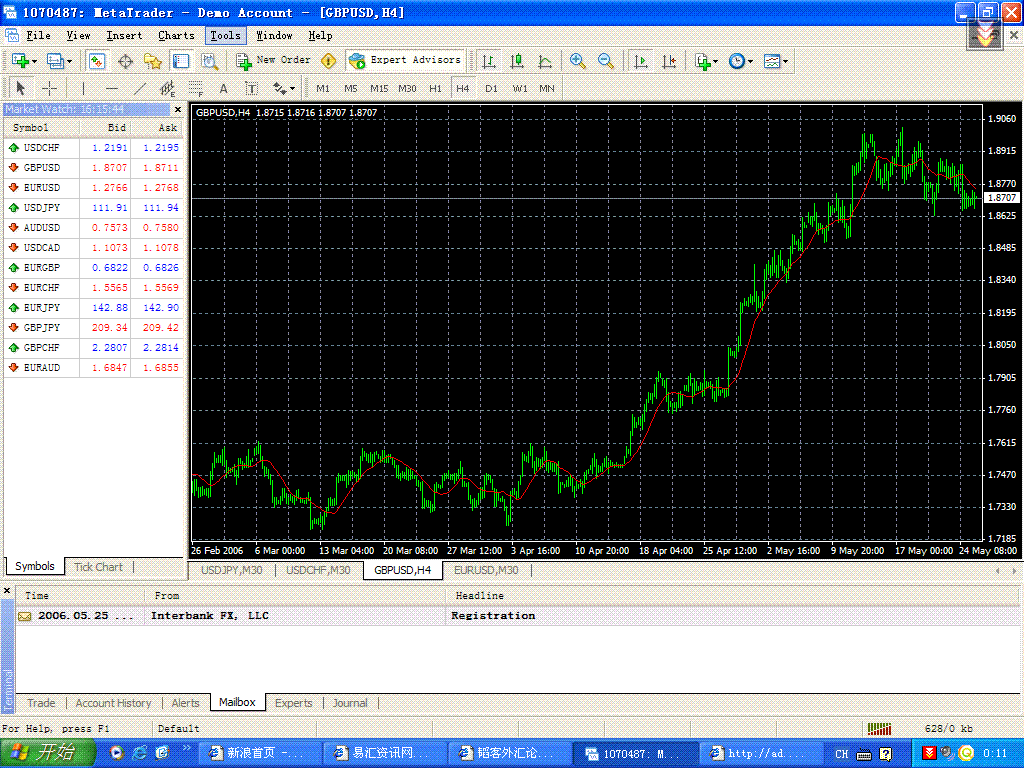Screen dimensions: 1024x768
Task: Switch to M1 timeframe
Action: click(323, 88)
